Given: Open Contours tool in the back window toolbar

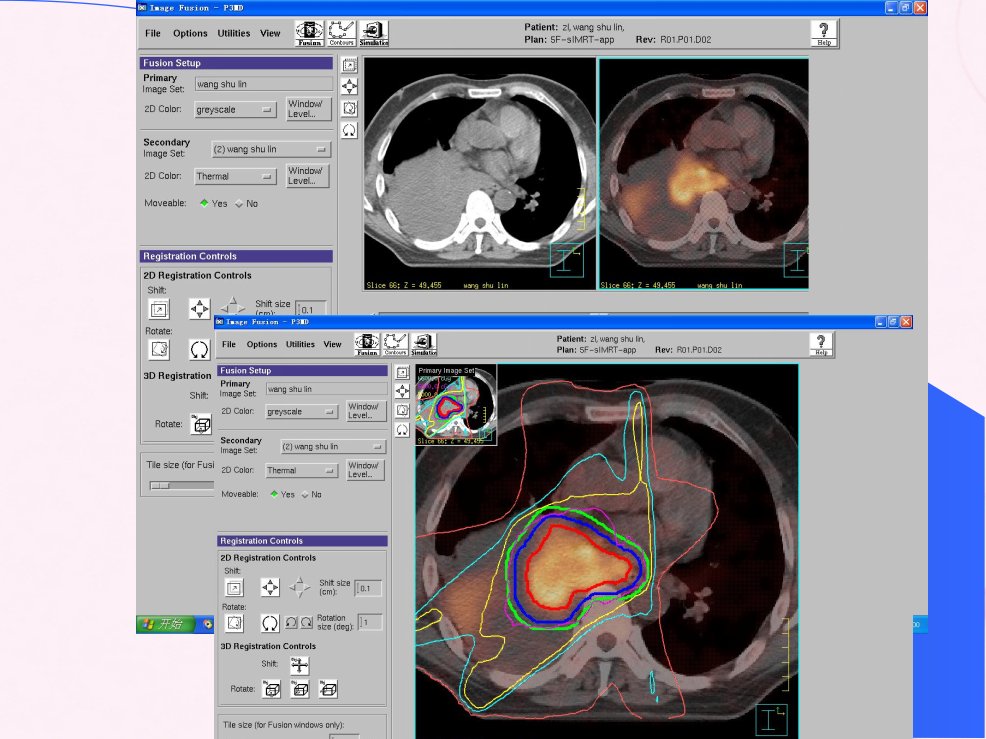Looking at the screenshot, I should 341,33.
